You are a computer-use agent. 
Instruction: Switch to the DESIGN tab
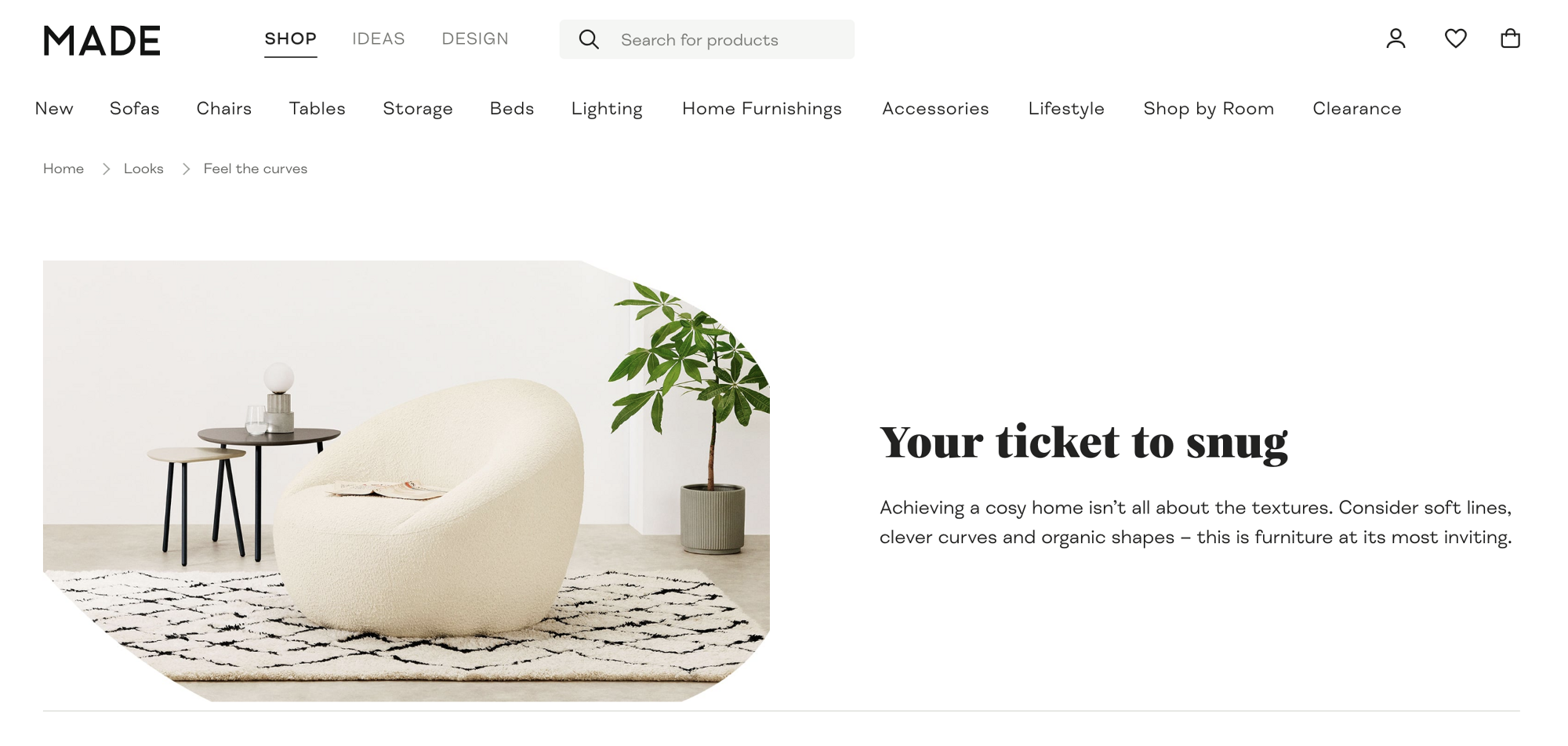(475, 38)
